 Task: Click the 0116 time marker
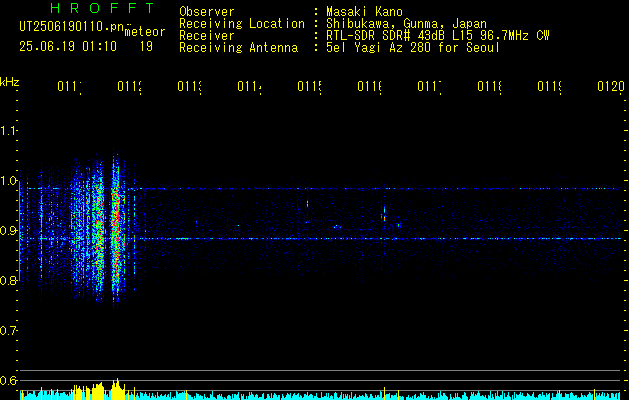(x=369, y=86)
